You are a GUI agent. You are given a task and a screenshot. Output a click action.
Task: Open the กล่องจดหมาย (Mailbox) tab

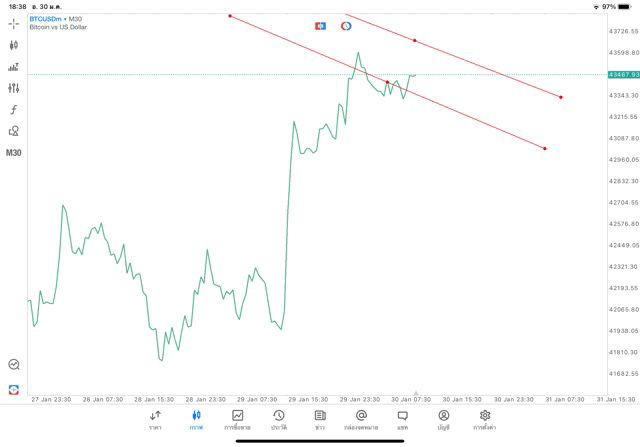tap(361, 419)
